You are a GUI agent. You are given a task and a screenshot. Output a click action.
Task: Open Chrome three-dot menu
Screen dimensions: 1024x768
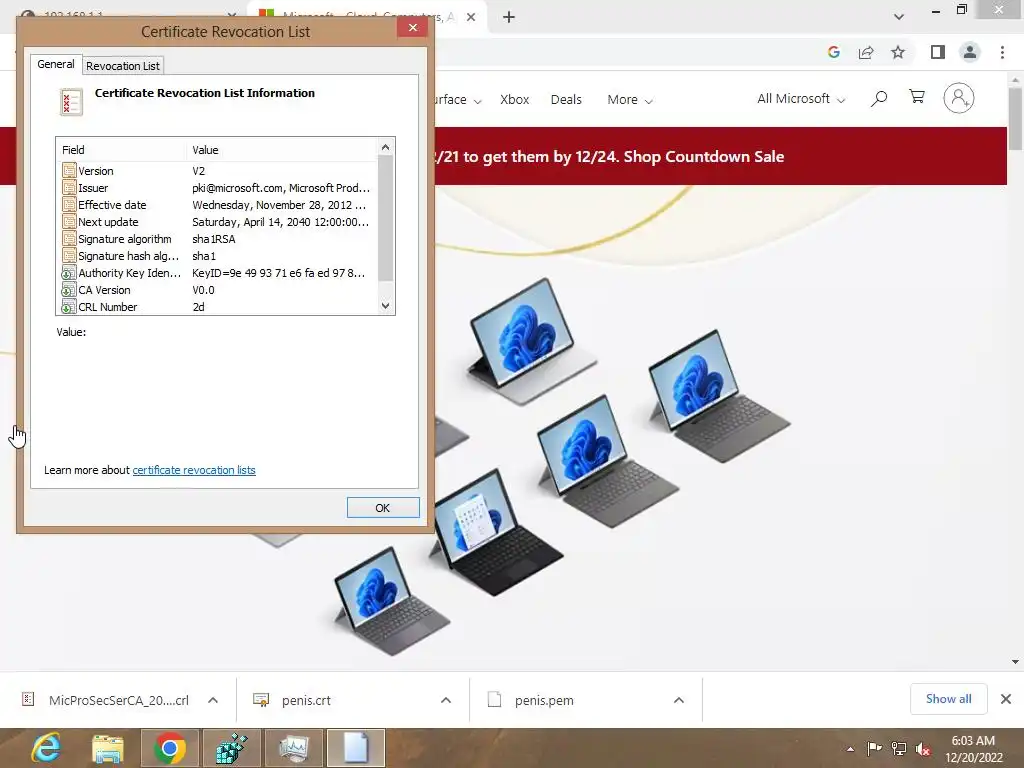tap(1002, 52)
